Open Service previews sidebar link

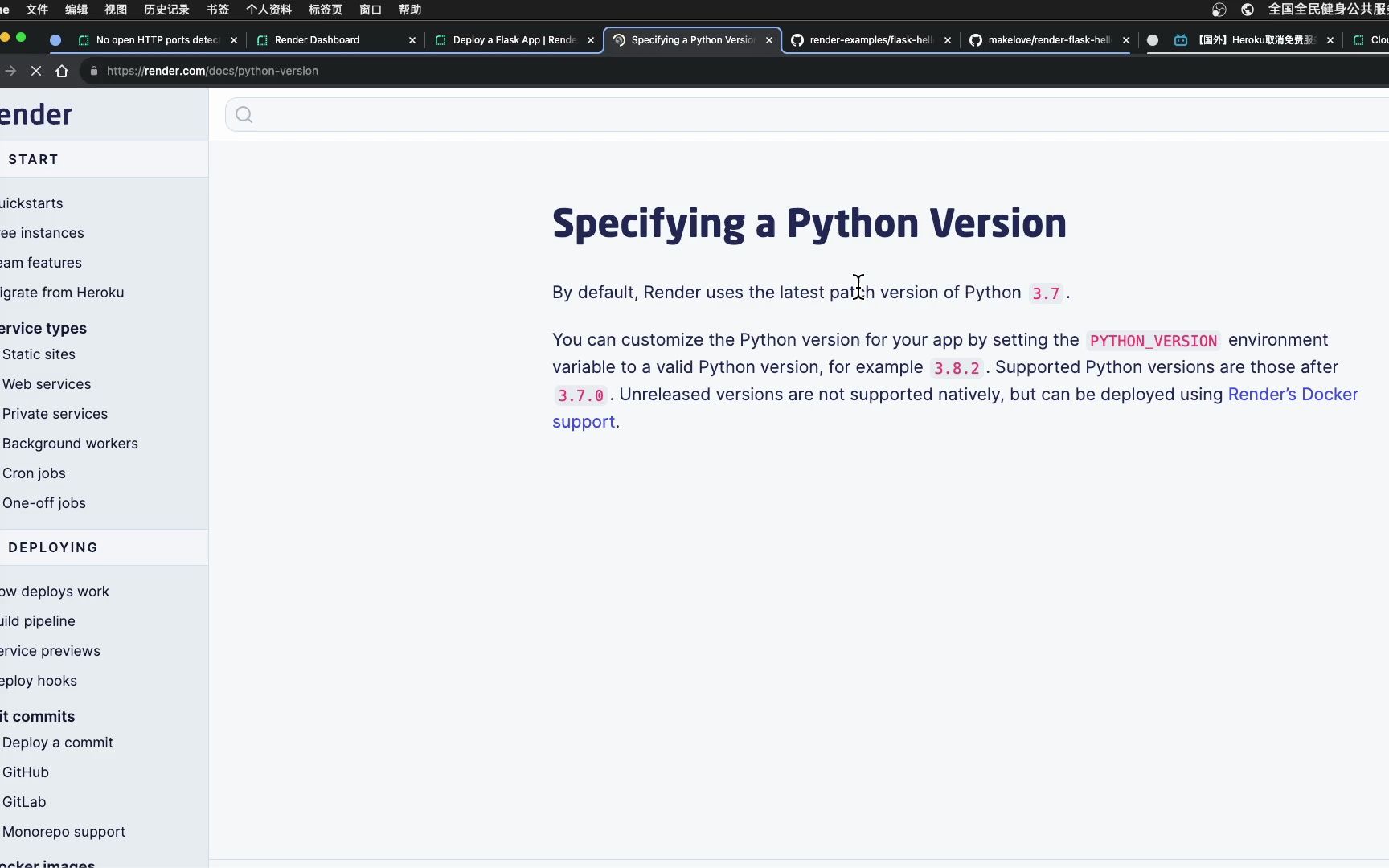[x=50, y=651]
